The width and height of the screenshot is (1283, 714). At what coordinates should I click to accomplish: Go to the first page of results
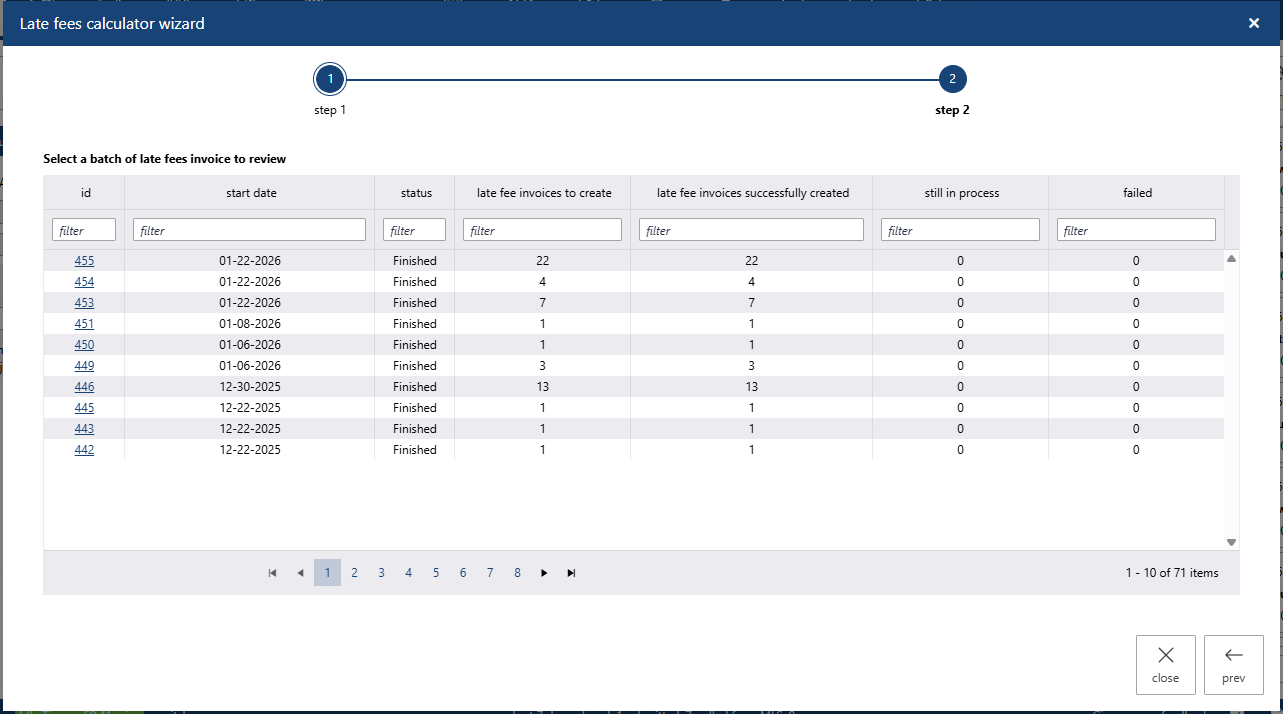point(273,573)
